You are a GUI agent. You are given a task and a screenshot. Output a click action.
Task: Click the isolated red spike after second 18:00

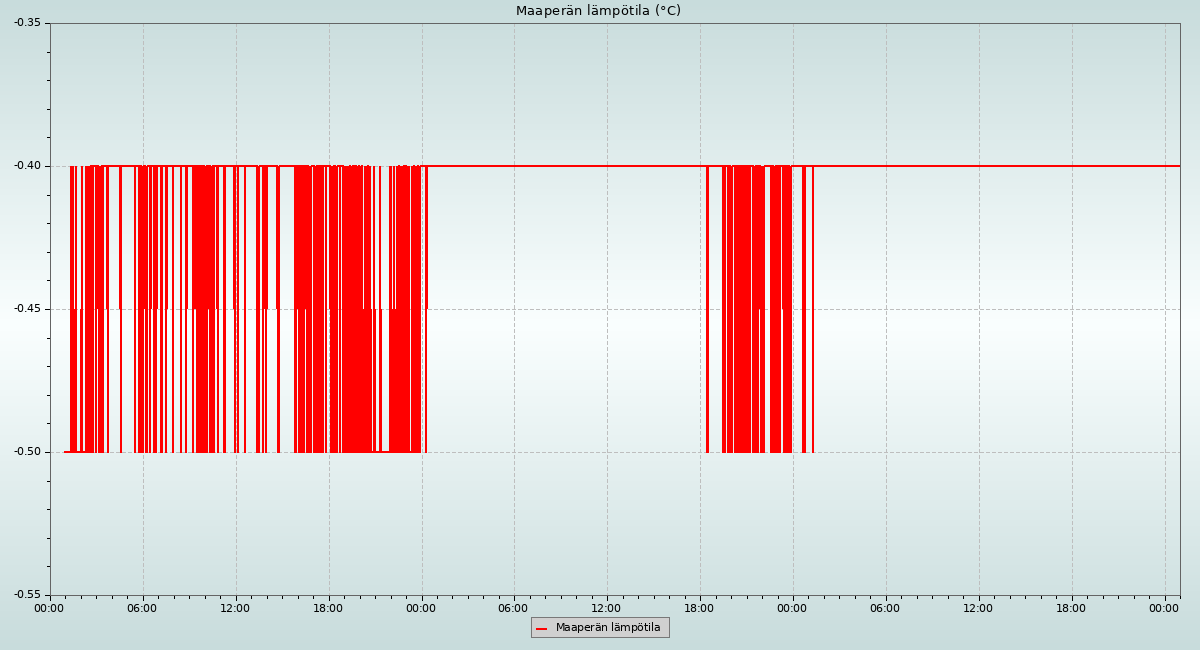[x=707, y=310]
